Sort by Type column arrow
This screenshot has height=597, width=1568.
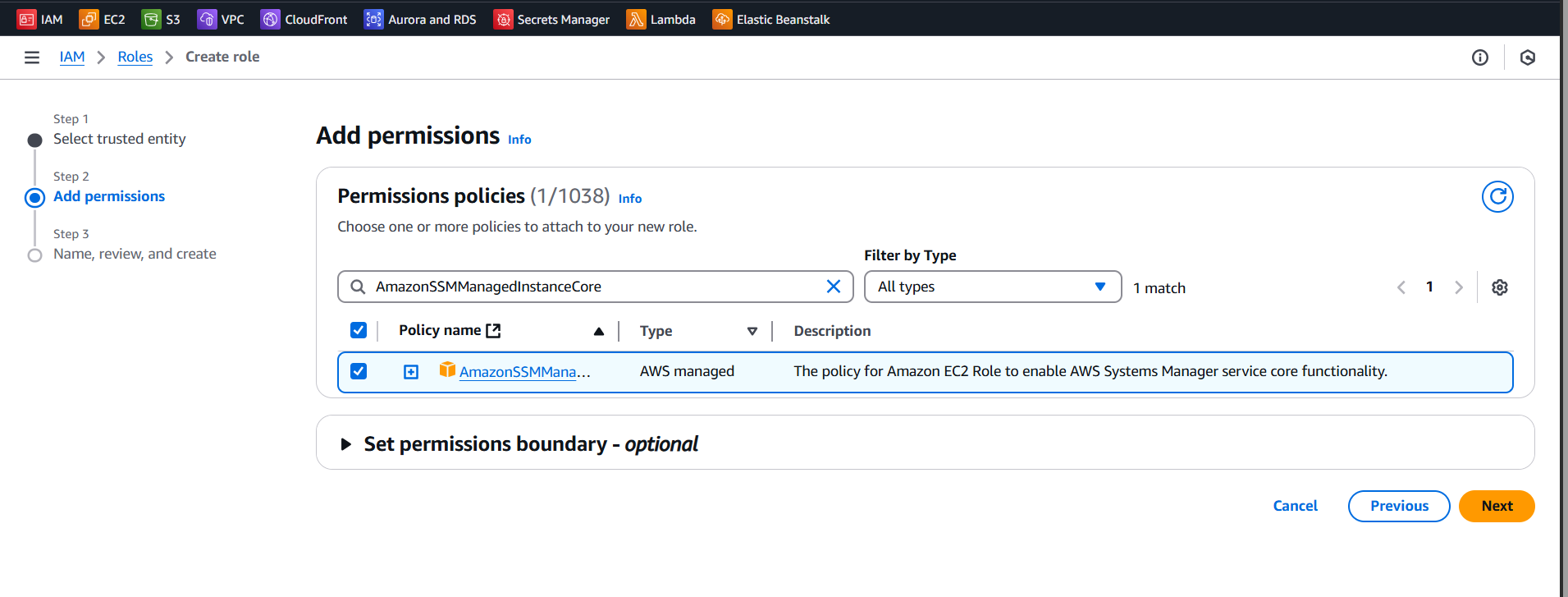(752, 331)
